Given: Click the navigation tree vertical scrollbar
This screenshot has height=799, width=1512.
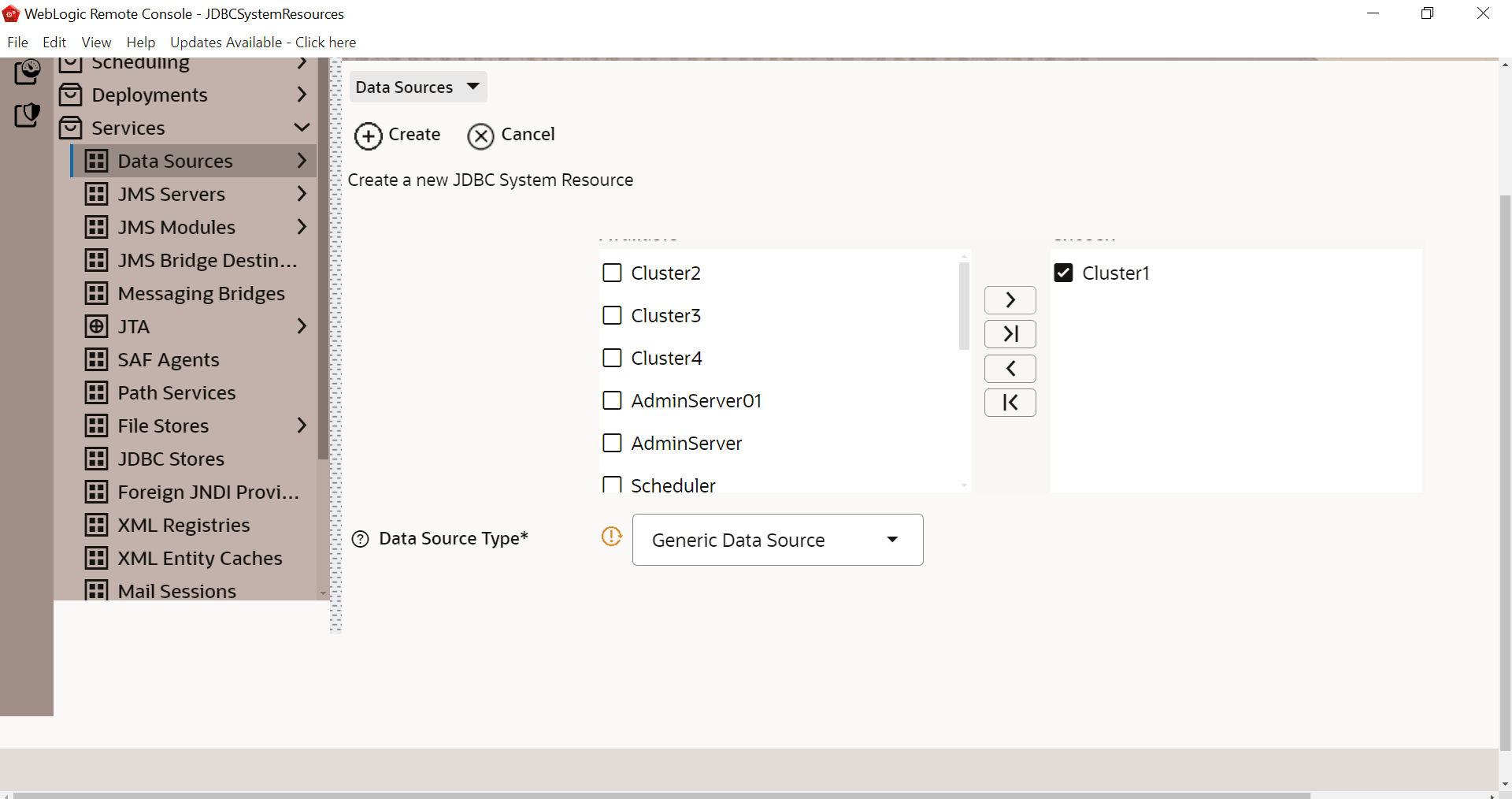Looking at the screenshot, I should tap(323, 260).
